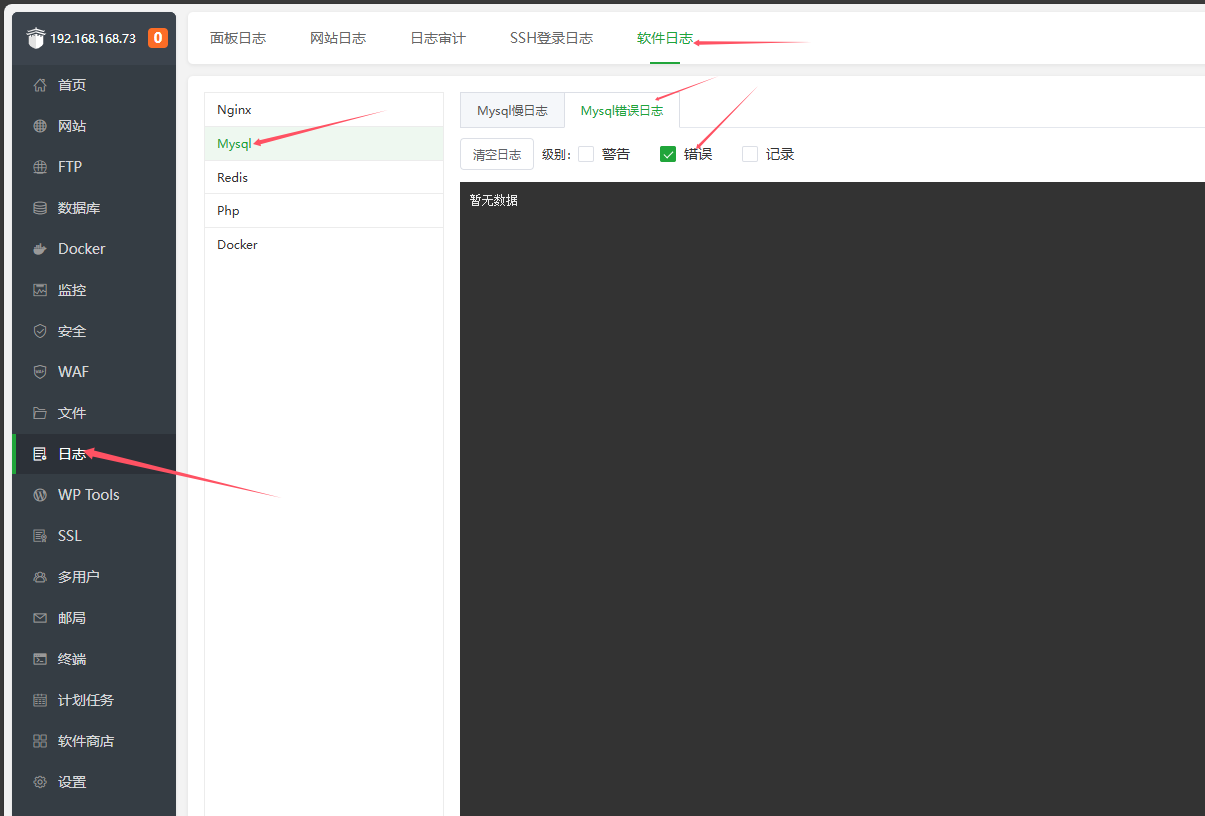This screenshot has width=1205, height=816.
Task: Click the FTP globe icon in sidebar
Action: pos(40,167)
